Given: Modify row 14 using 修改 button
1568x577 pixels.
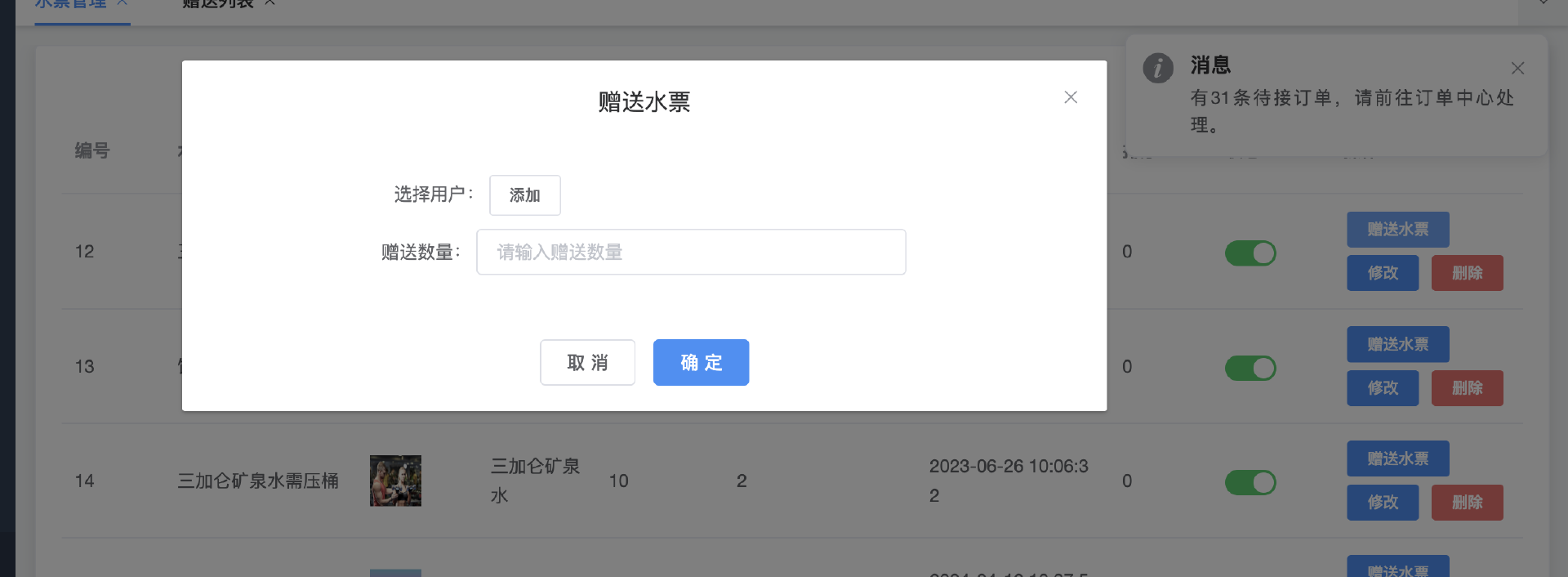Looking at the screenshot, I should [1382, 503].
